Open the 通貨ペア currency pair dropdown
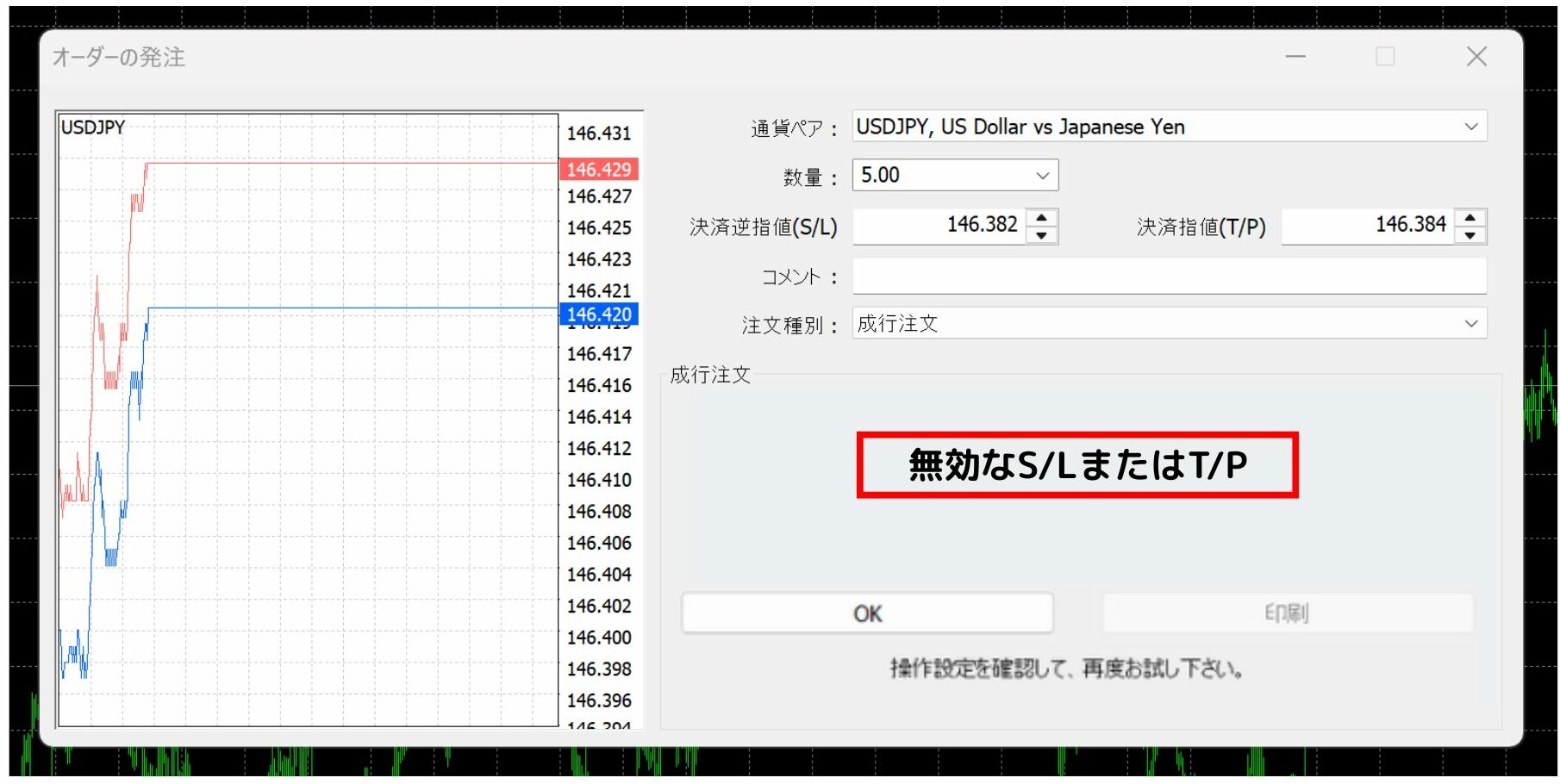Screen dimensions: 1560x784 [1470, 127]
